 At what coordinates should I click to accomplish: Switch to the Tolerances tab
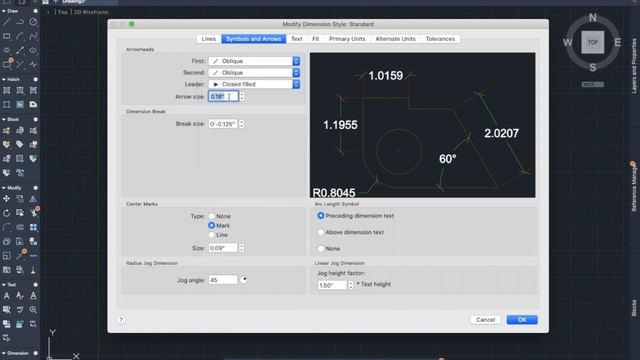click(440, 39)
